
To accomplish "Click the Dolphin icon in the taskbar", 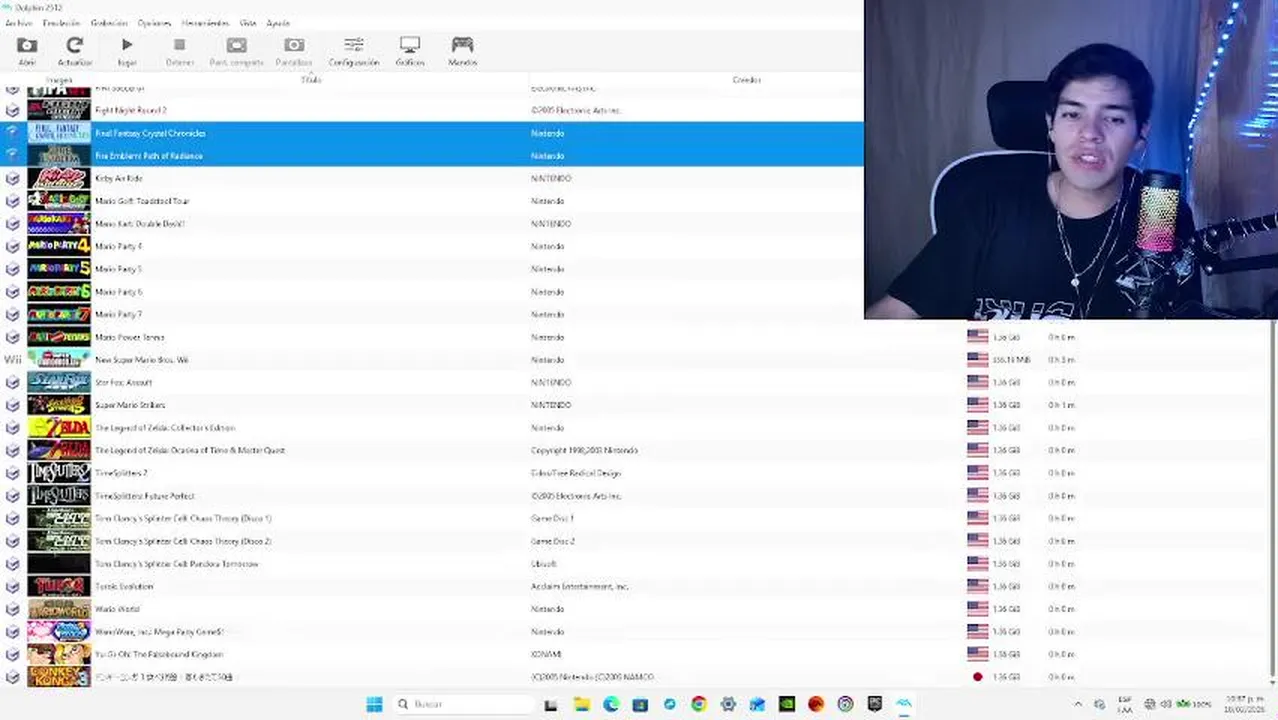I will pyautogui.click(x=904, y=704).
